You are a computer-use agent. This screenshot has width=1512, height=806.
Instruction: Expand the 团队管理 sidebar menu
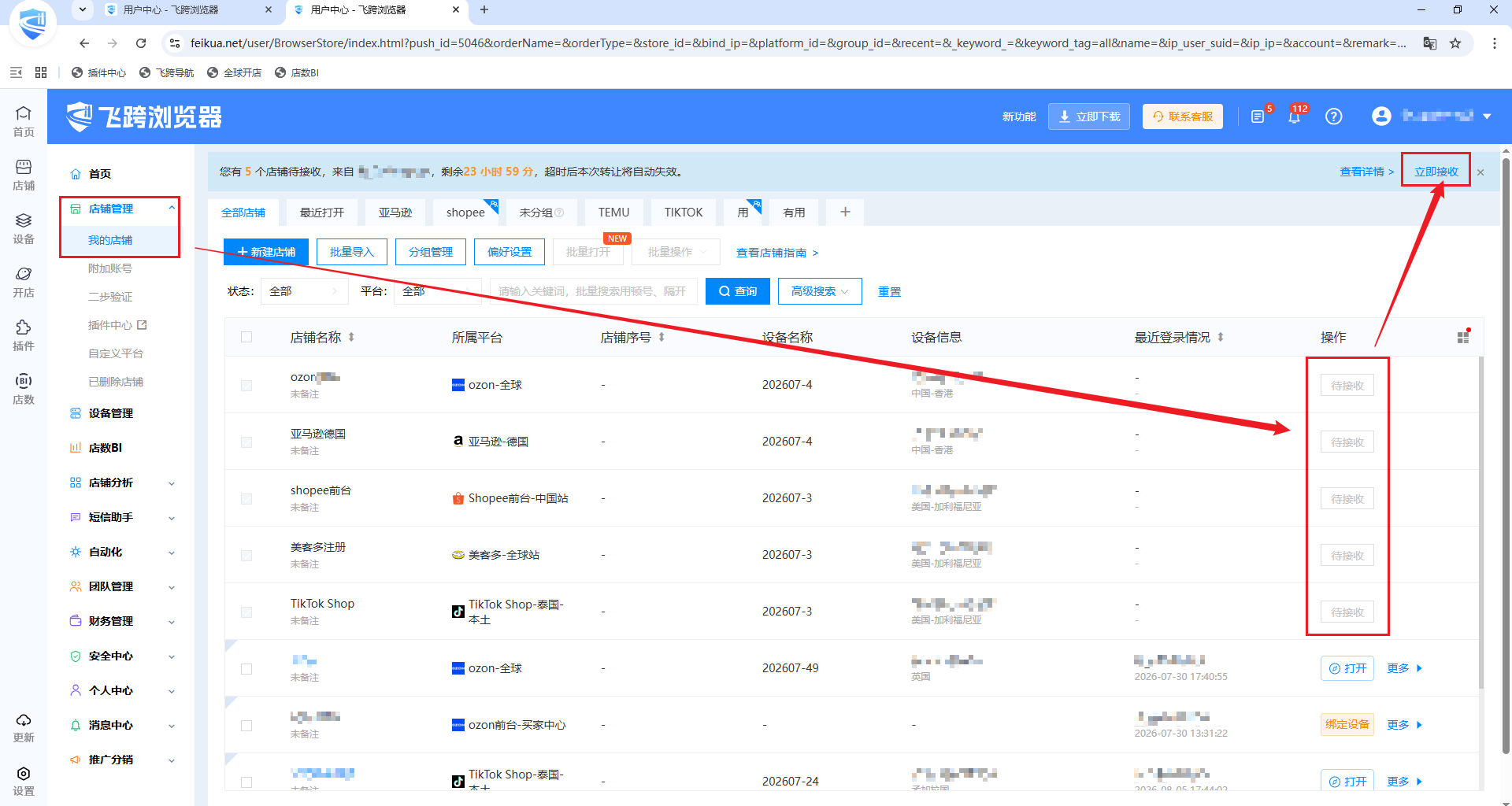122,586
